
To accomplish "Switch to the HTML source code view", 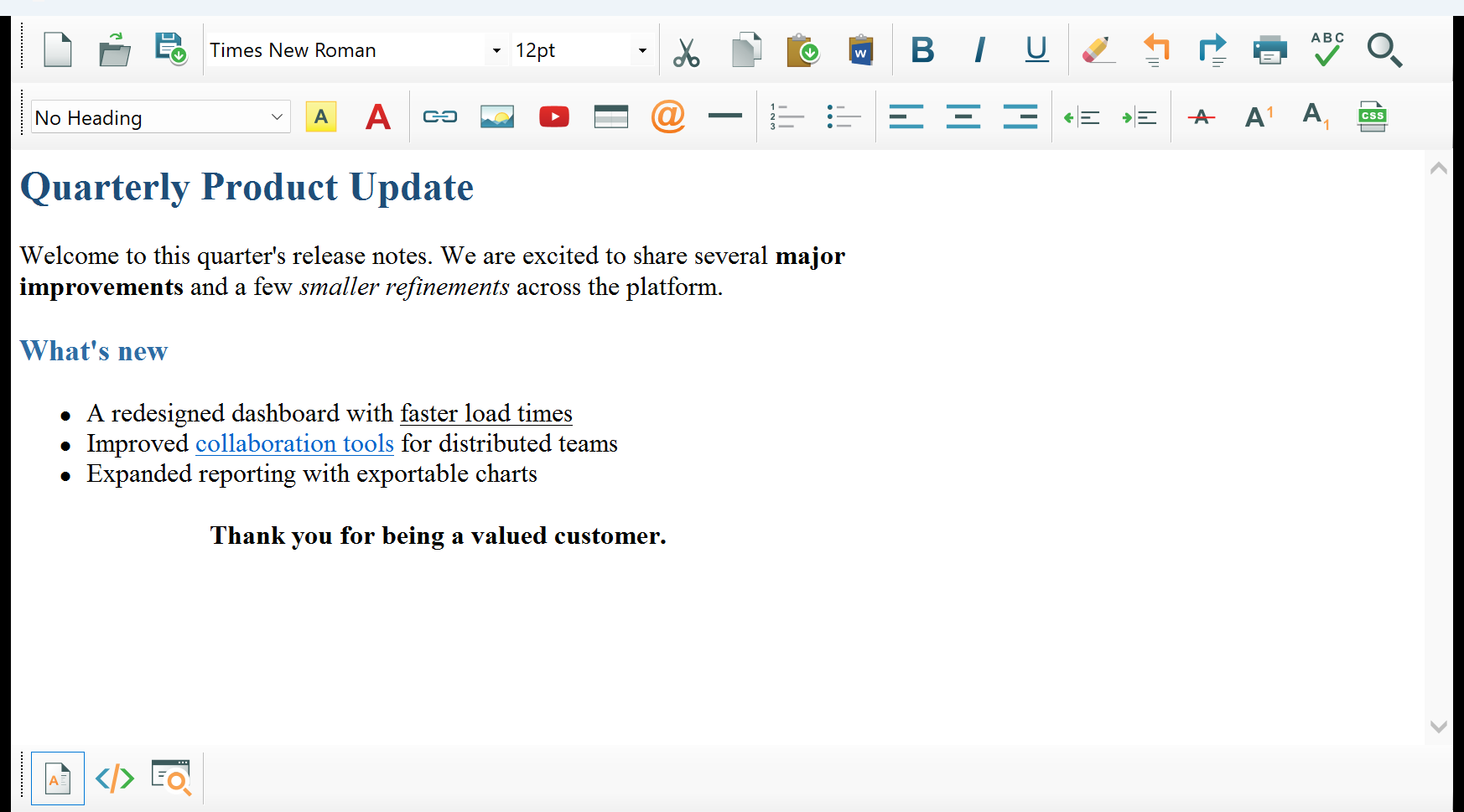I will point(115,778).
